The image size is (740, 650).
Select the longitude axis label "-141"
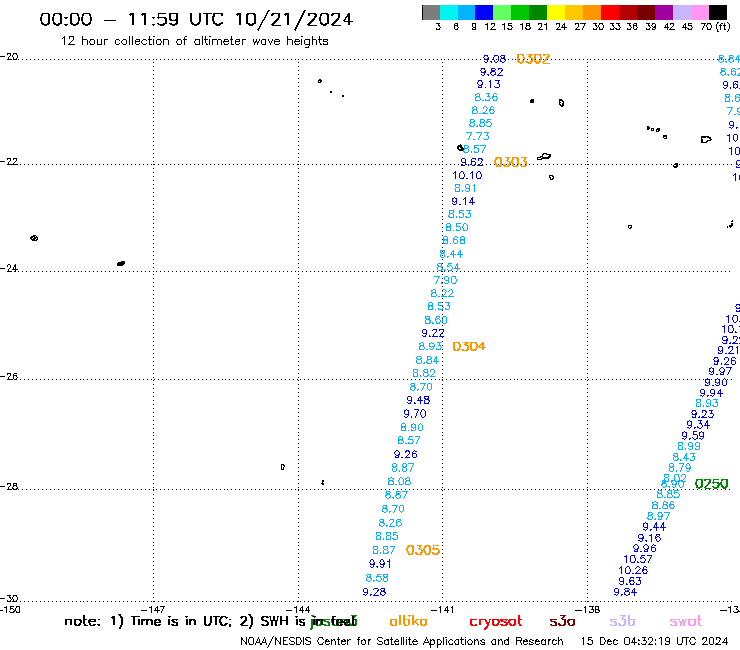coord(442,609)
